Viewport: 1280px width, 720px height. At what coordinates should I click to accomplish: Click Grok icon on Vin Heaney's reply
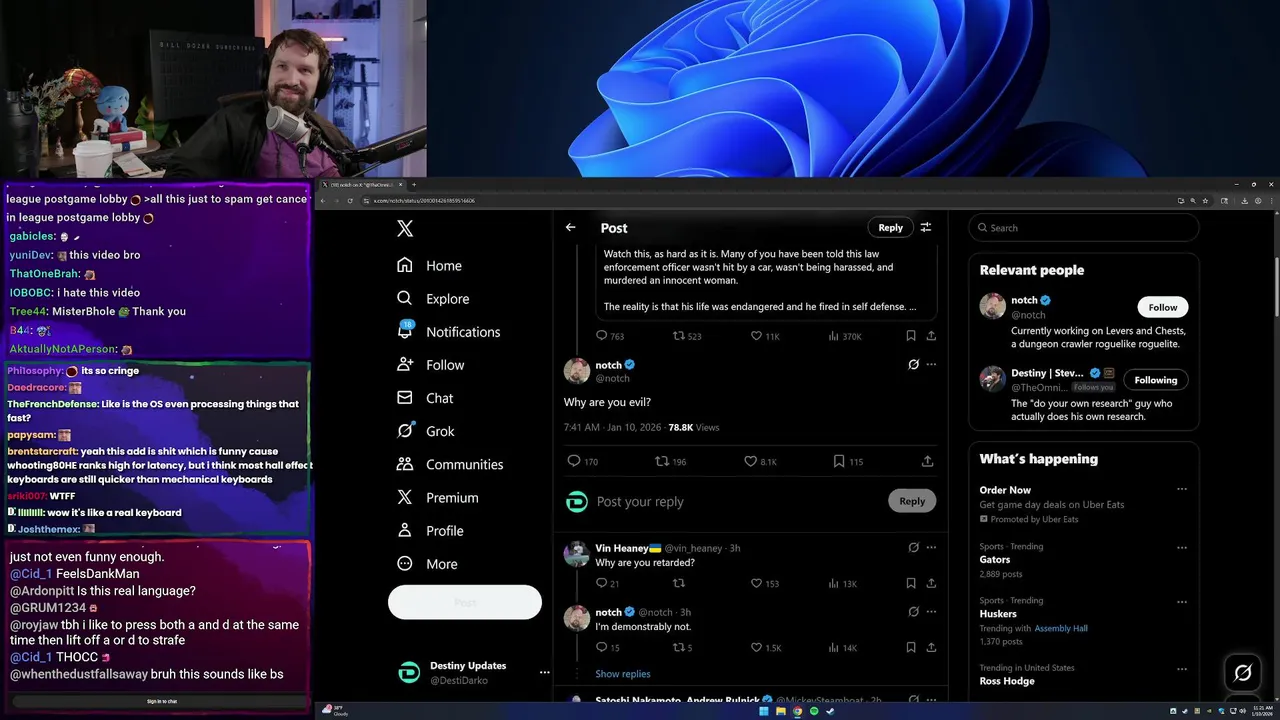[913, 548]
